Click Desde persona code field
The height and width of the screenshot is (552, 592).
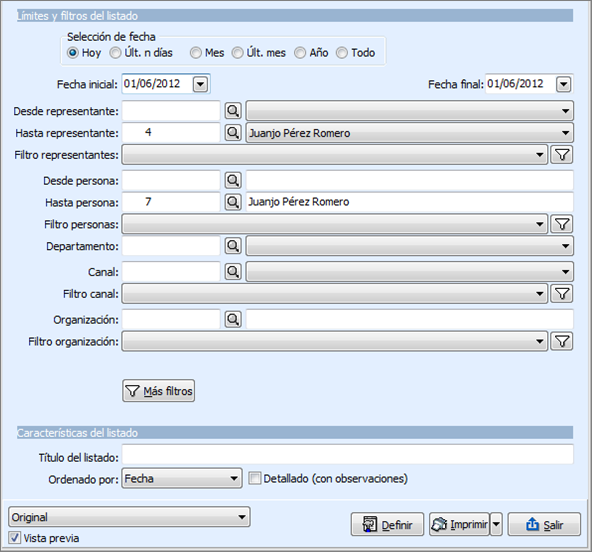(171, 180)
